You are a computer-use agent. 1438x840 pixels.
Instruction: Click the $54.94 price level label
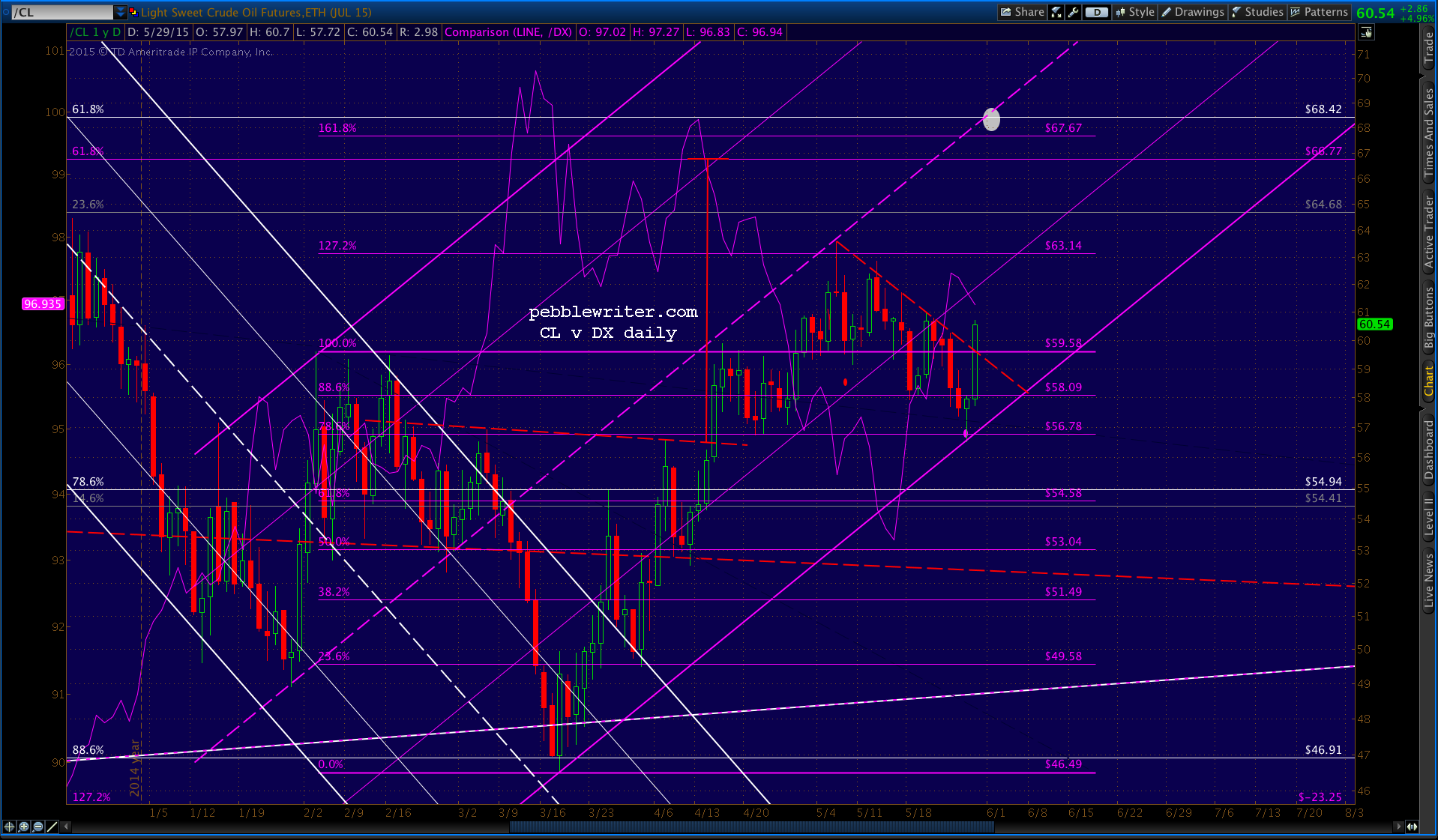click(x=1323, y=482)
